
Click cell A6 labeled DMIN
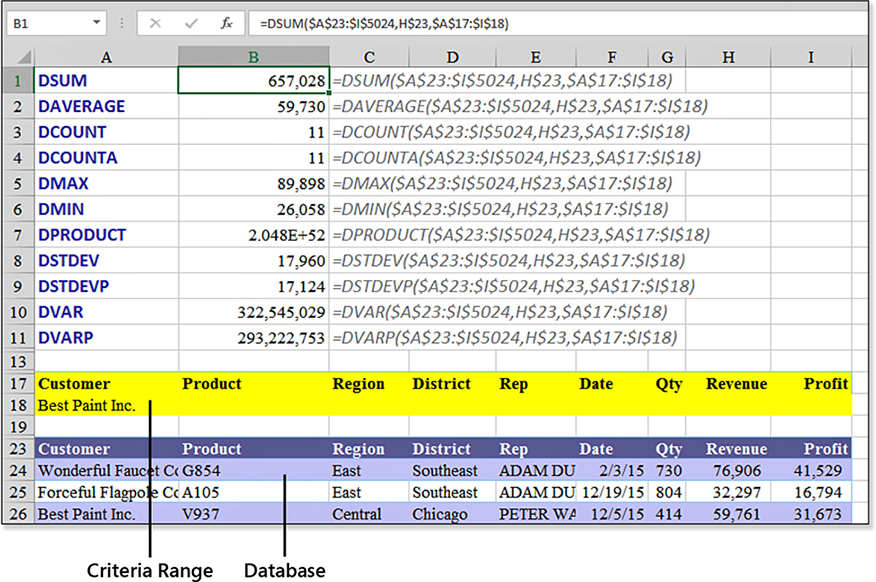point(106,209)
